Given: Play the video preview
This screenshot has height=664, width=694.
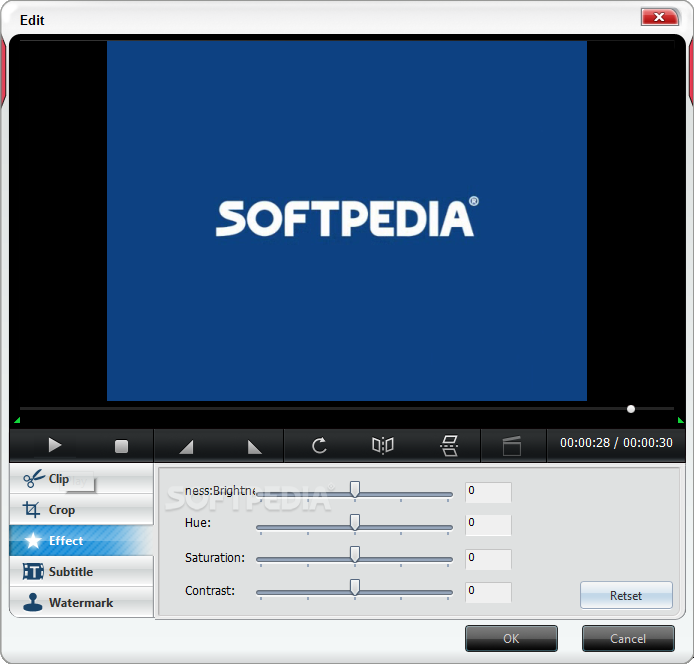Looking at the screenshot, I should (x=55, y=445).
